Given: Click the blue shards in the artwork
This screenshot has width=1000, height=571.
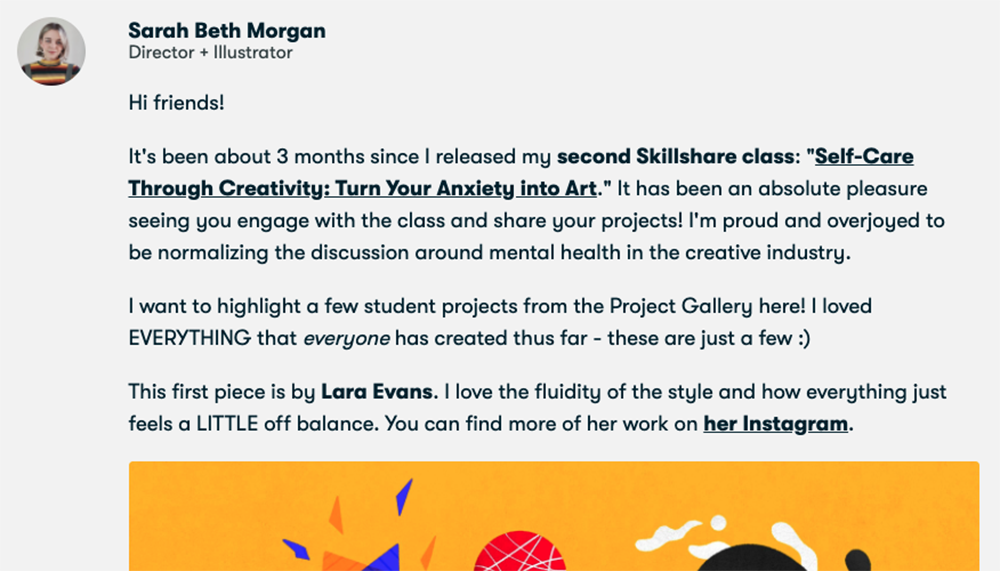Looking at the screenshot, I should [x=404, y=497].
